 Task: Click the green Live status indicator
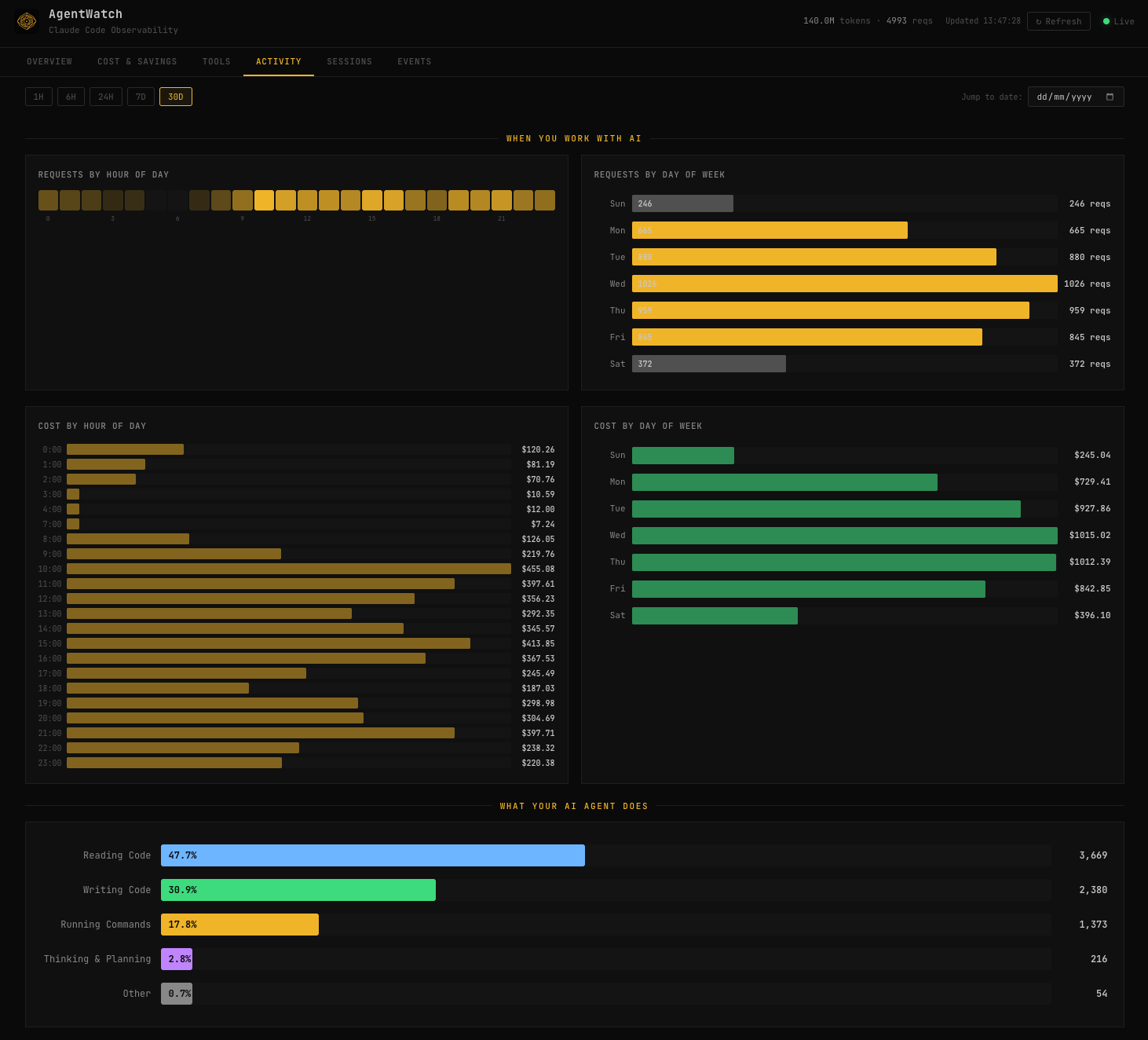coord(1107,21)
